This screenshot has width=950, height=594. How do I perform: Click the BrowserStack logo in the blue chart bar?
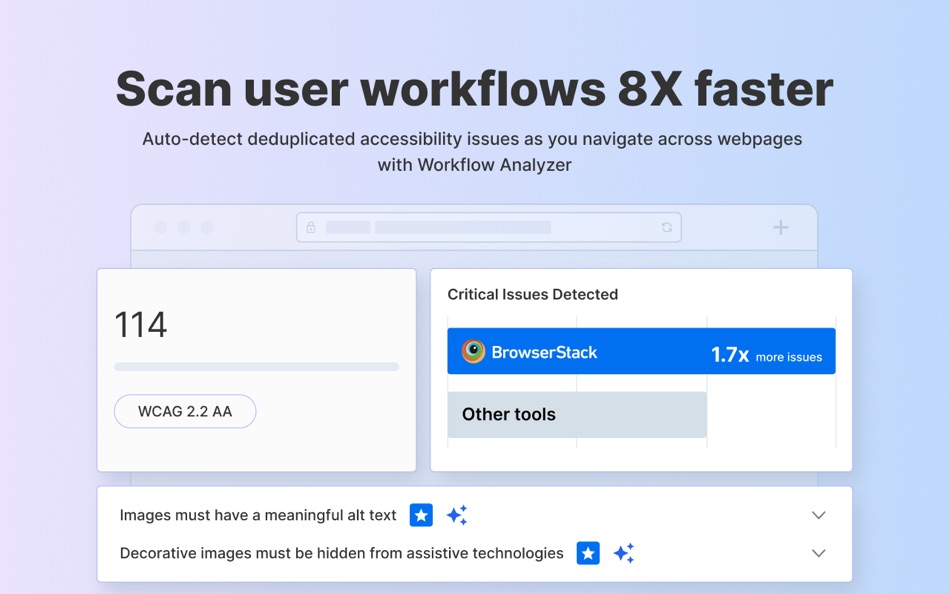click(473, 351)
